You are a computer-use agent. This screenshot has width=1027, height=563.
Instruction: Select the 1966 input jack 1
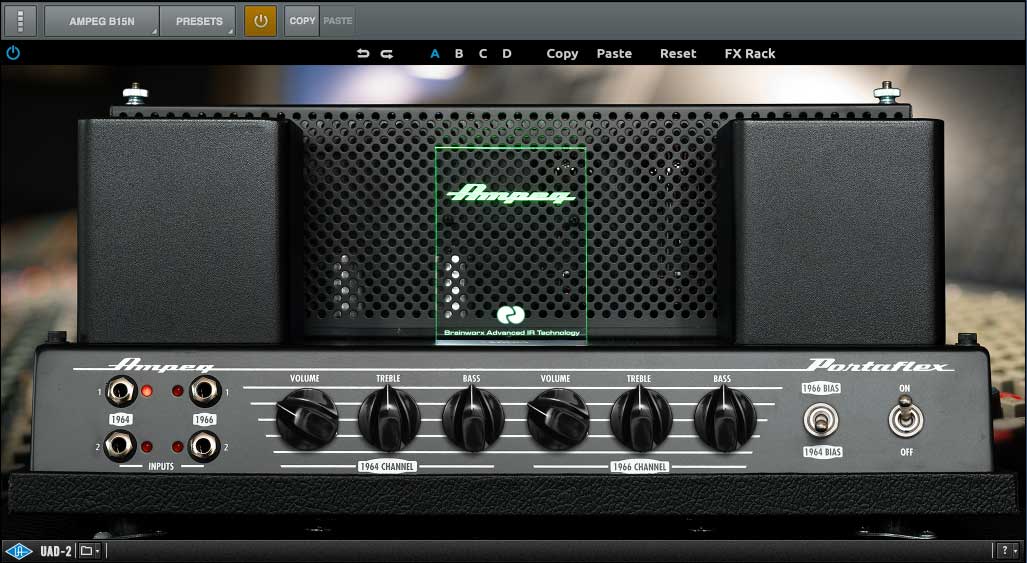point(205,391)
